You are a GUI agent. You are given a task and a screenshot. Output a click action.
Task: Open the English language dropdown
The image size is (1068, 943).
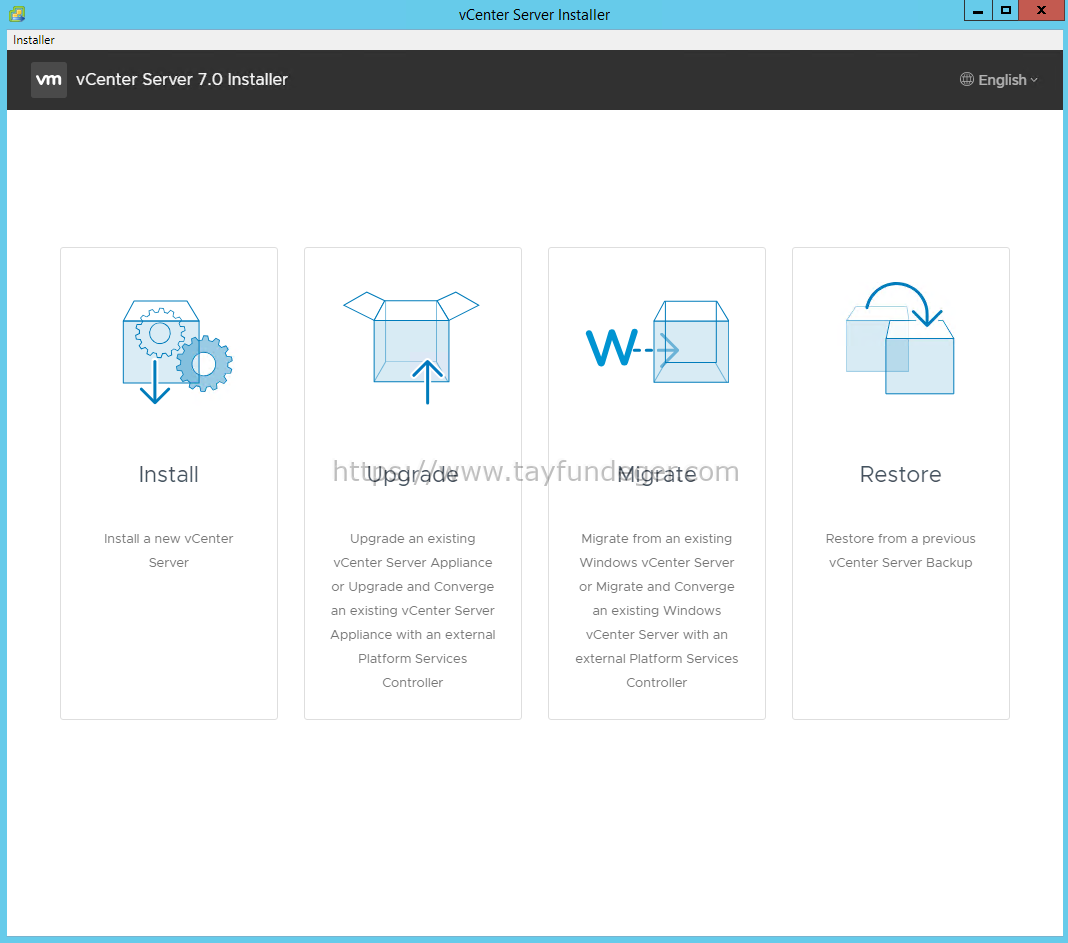tap(999, 80)
